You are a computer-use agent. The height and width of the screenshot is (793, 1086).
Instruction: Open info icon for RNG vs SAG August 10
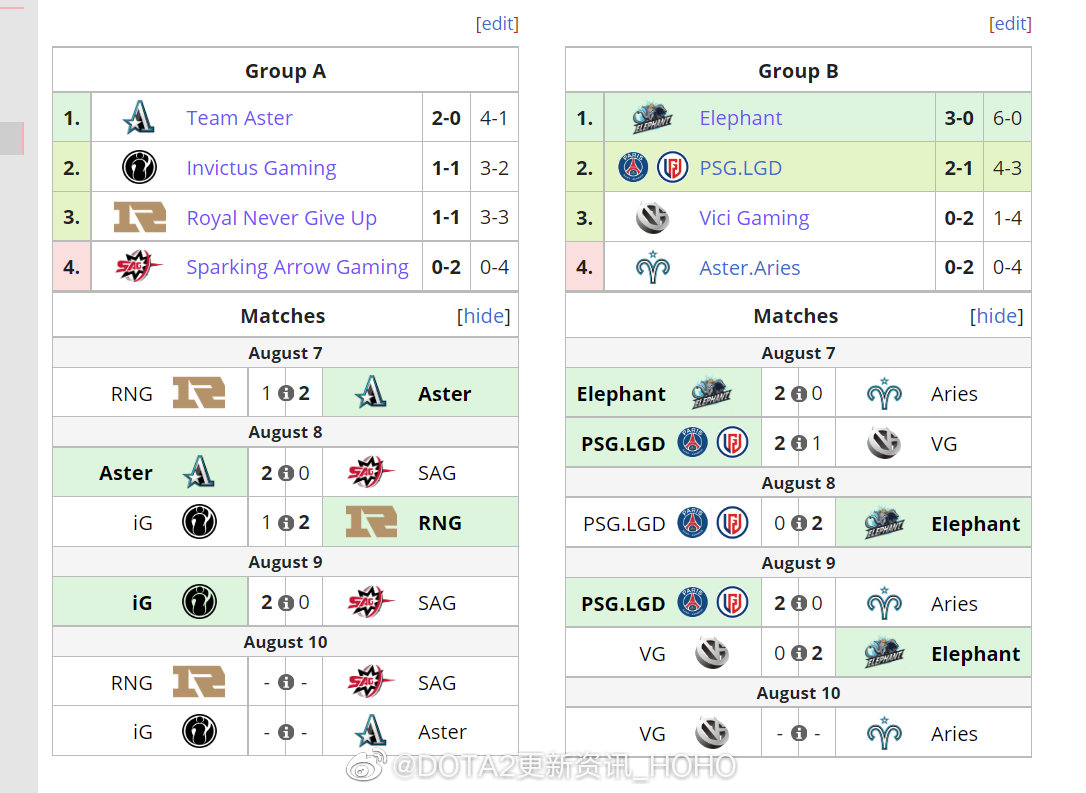[x=286, y=683]
